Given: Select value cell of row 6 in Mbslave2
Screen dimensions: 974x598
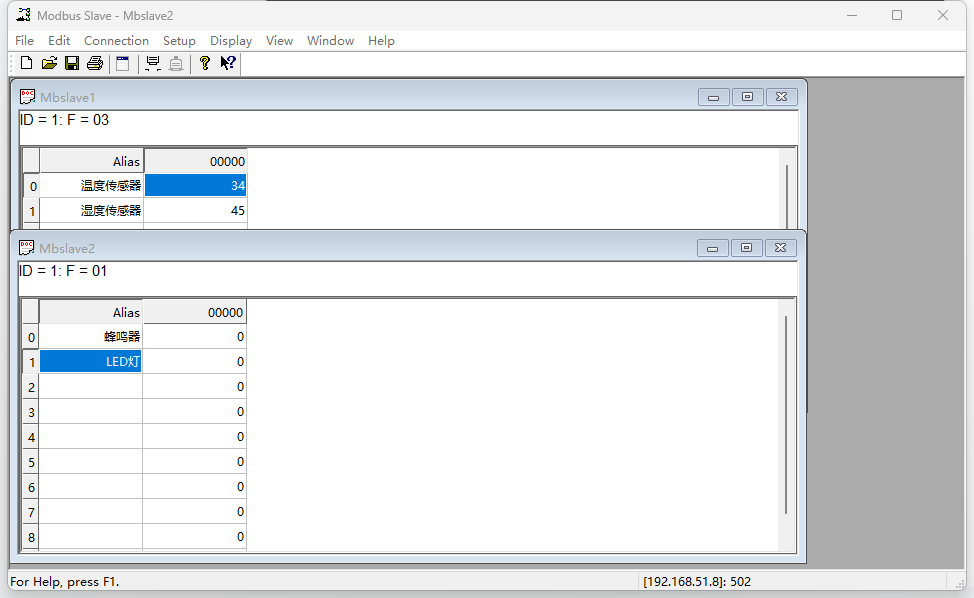Looking at the screenshot, I should (194, 487).
